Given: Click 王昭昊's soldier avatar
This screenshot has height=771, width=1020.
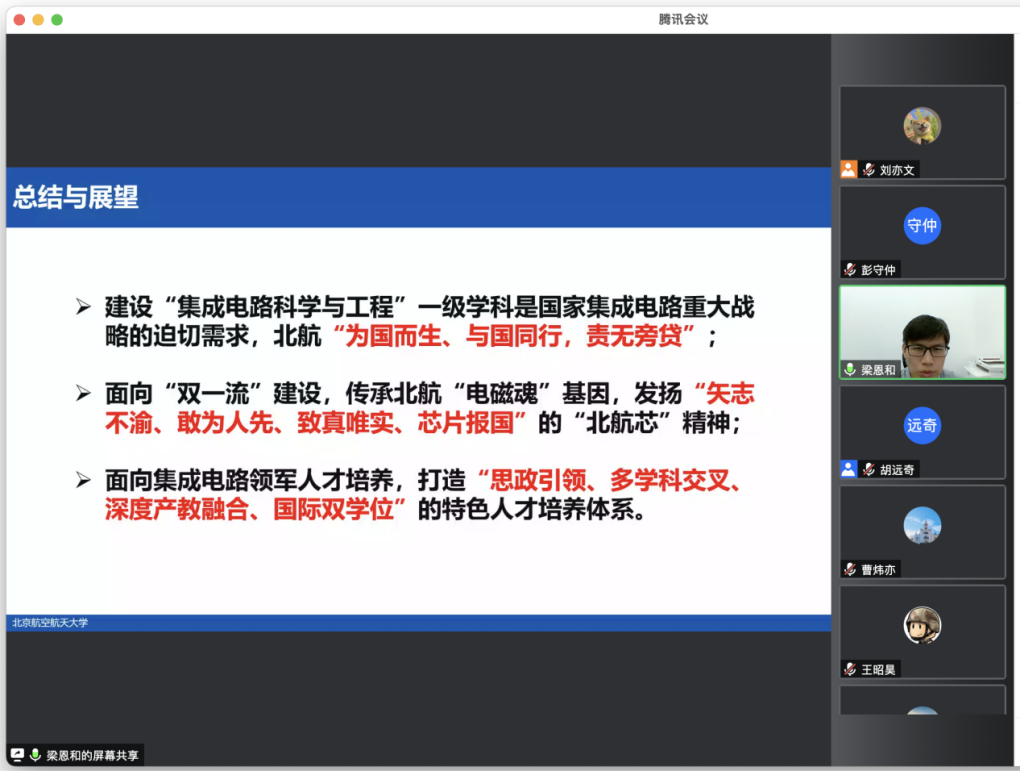Looking at the screenshot, I should 922,626.
